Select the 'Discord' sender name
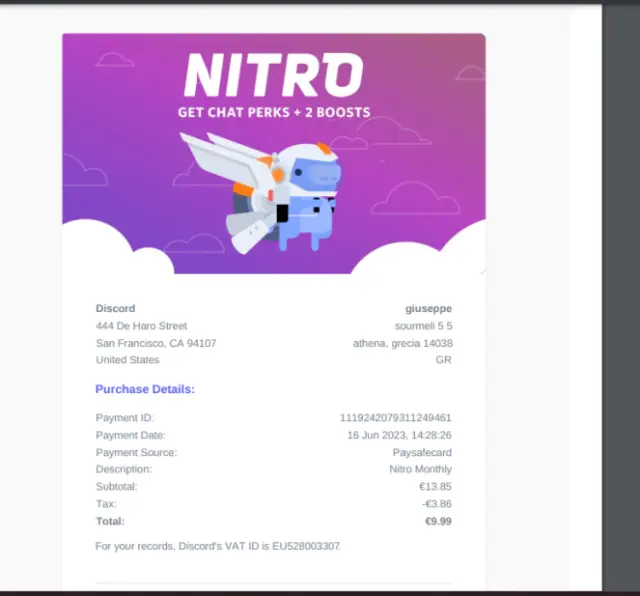The image size is (640, 596). pos(116,308)
